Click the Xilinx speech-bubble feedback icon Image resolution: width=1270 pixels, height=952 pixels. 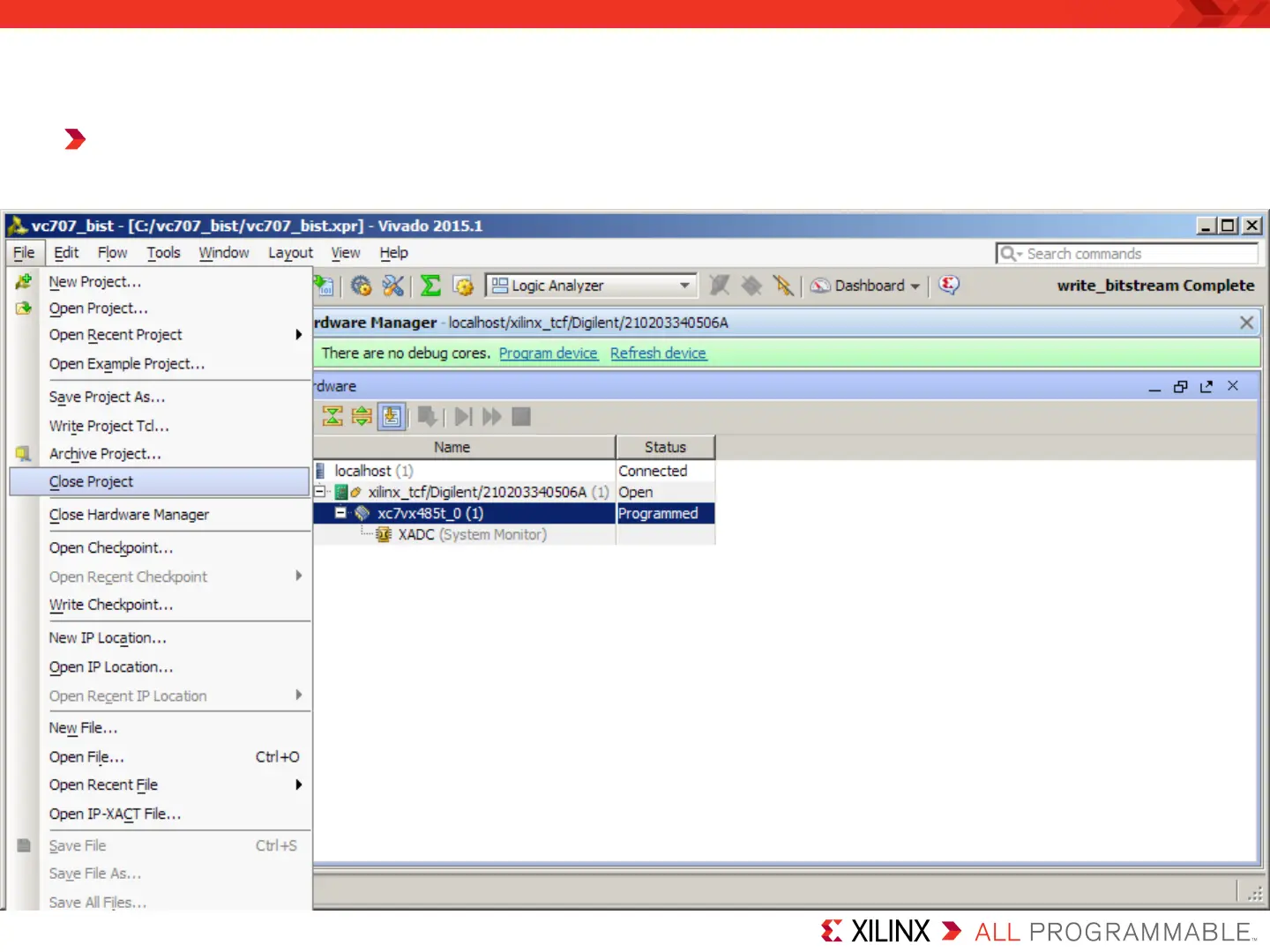click(949, 285)
